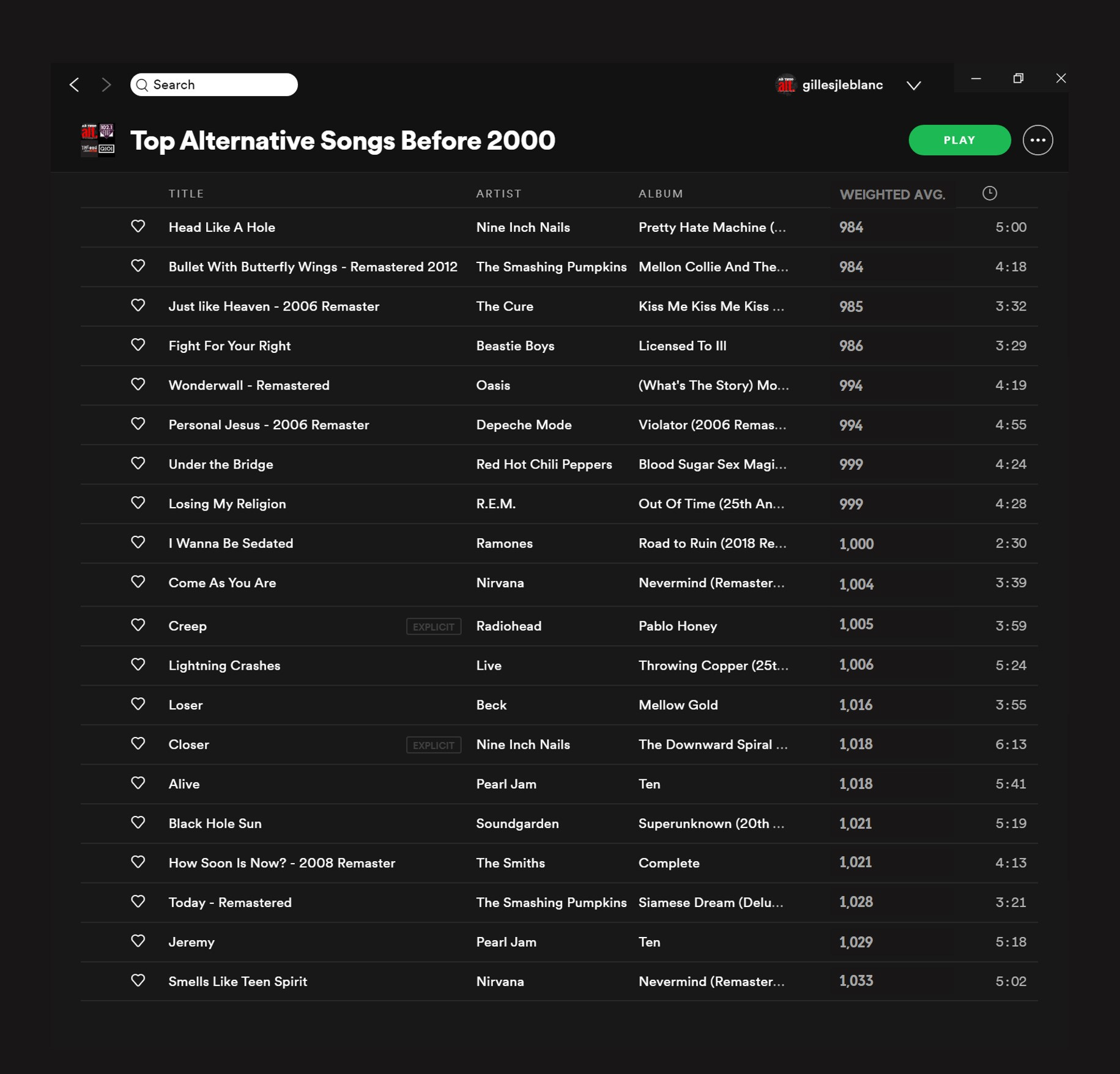Go forward with the right arrow
The image size is (1120, 1074).
pyautogui.click(x=106, y=84)
